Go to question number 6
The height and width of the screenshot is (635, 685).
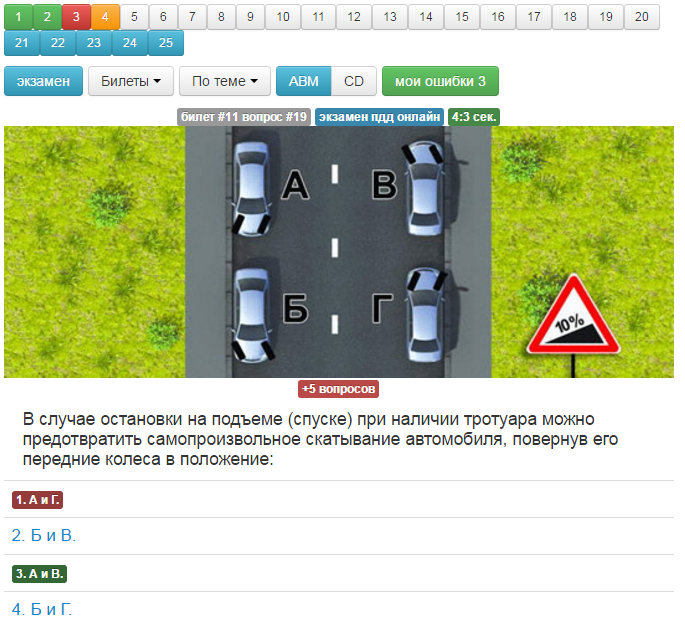163,17
